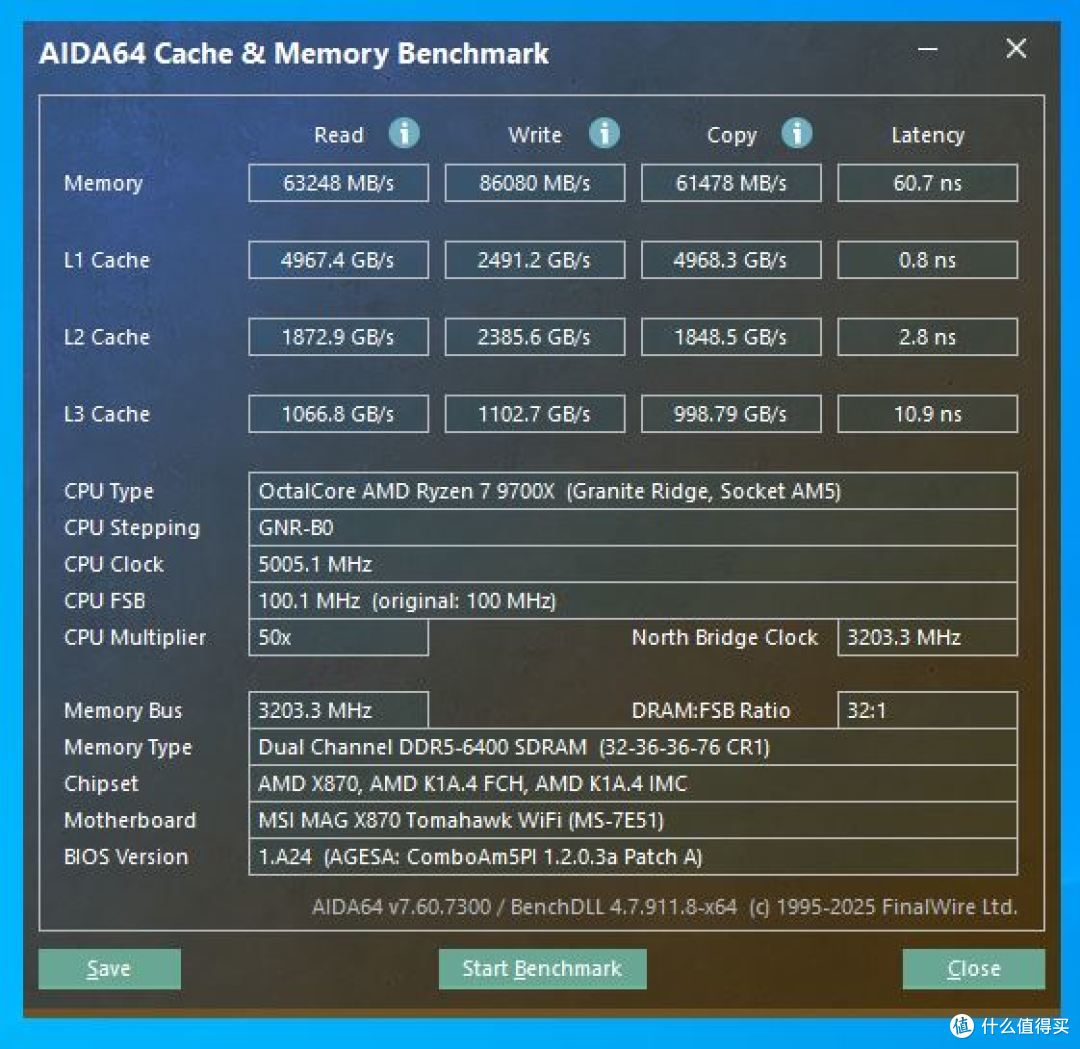Image resolution: width=1080 pixels, height=1049 pixels.
Task: Click the Motherboard MSI MAG X870 field
Action: (x=633, y=820)
